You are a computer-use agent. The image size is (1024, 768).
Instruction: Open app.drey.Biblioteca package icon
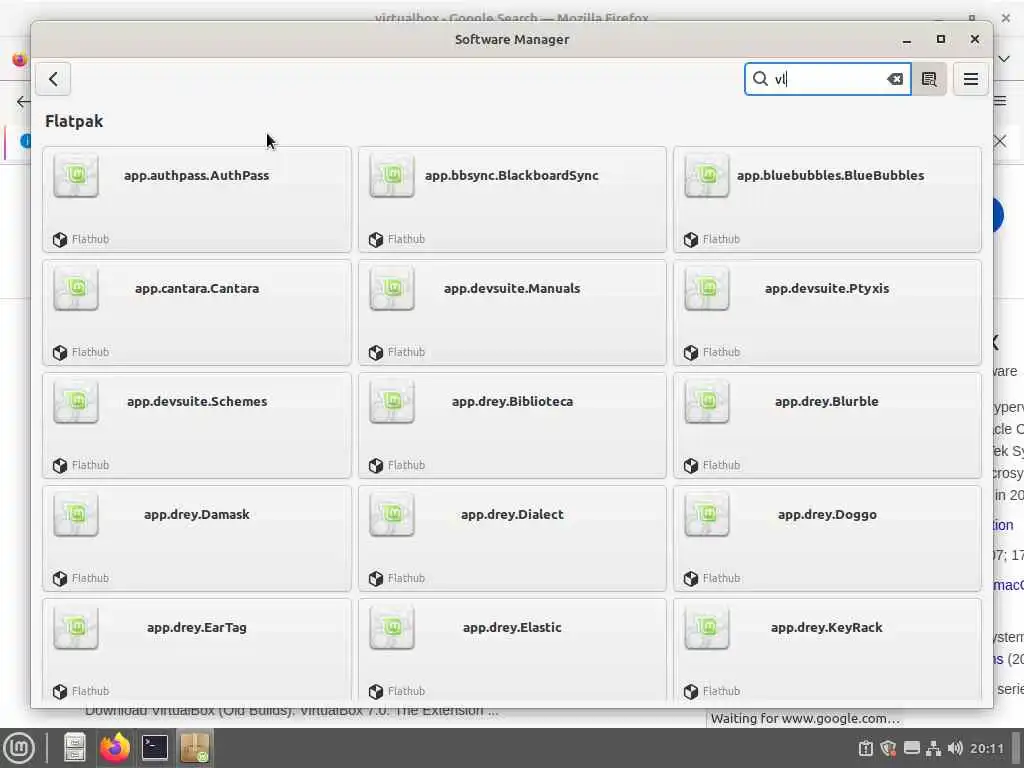pos(392,401)
